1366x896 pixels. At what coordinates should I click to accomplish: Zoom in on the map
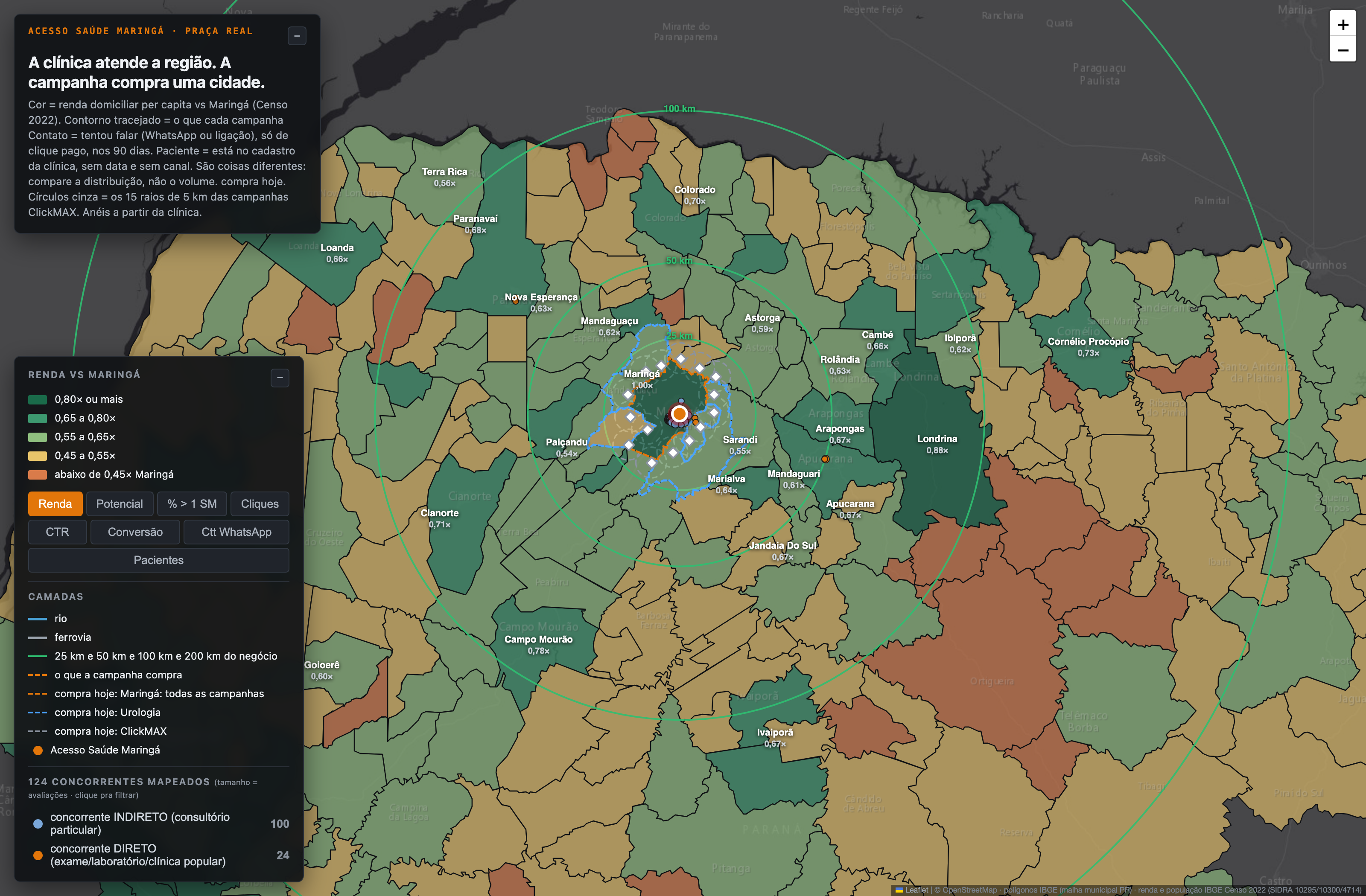pos(1343,25)
